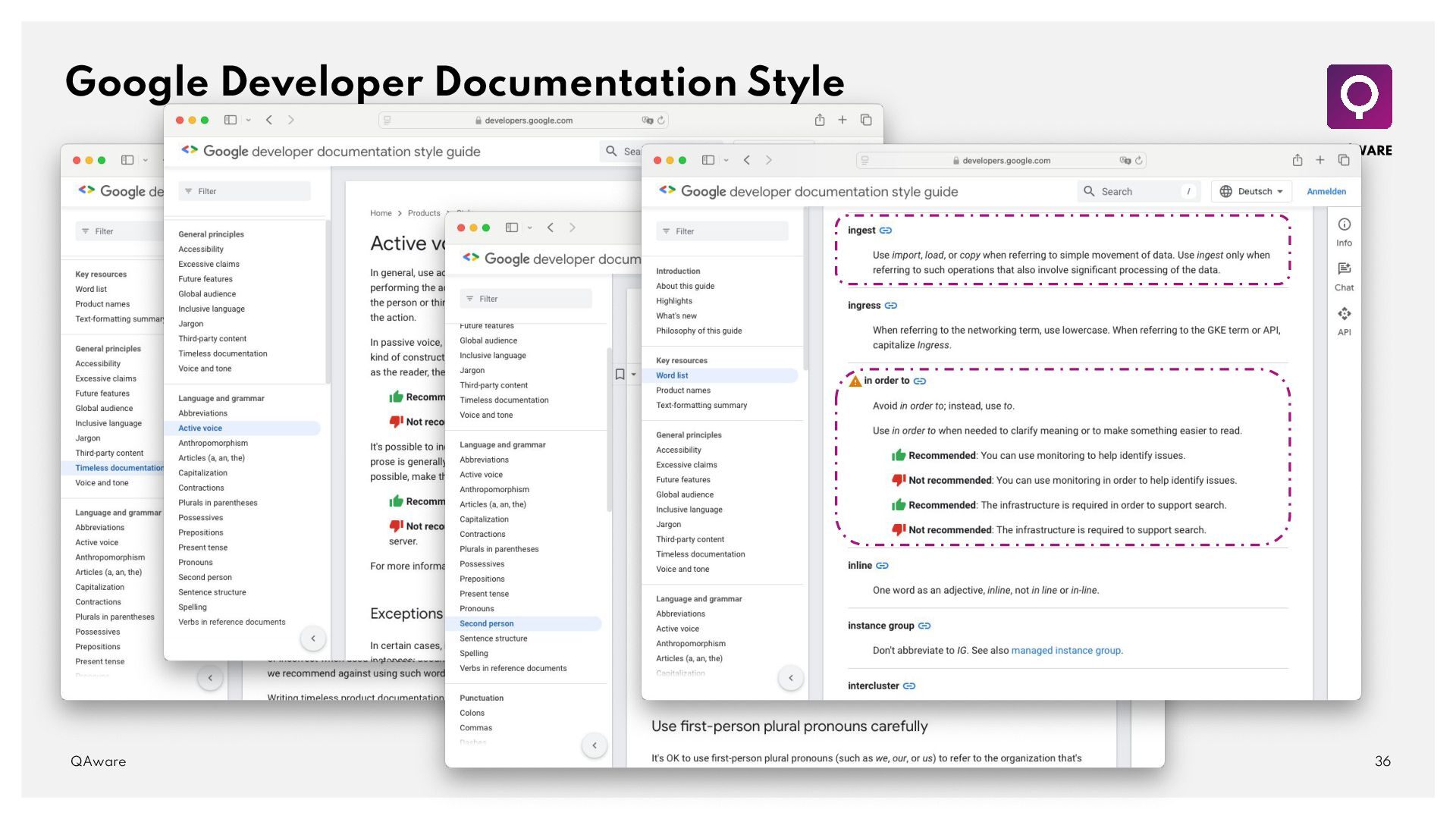Click the Share icon in the rightmost Safari window

pyautogui.click(x=1297, y=160)
